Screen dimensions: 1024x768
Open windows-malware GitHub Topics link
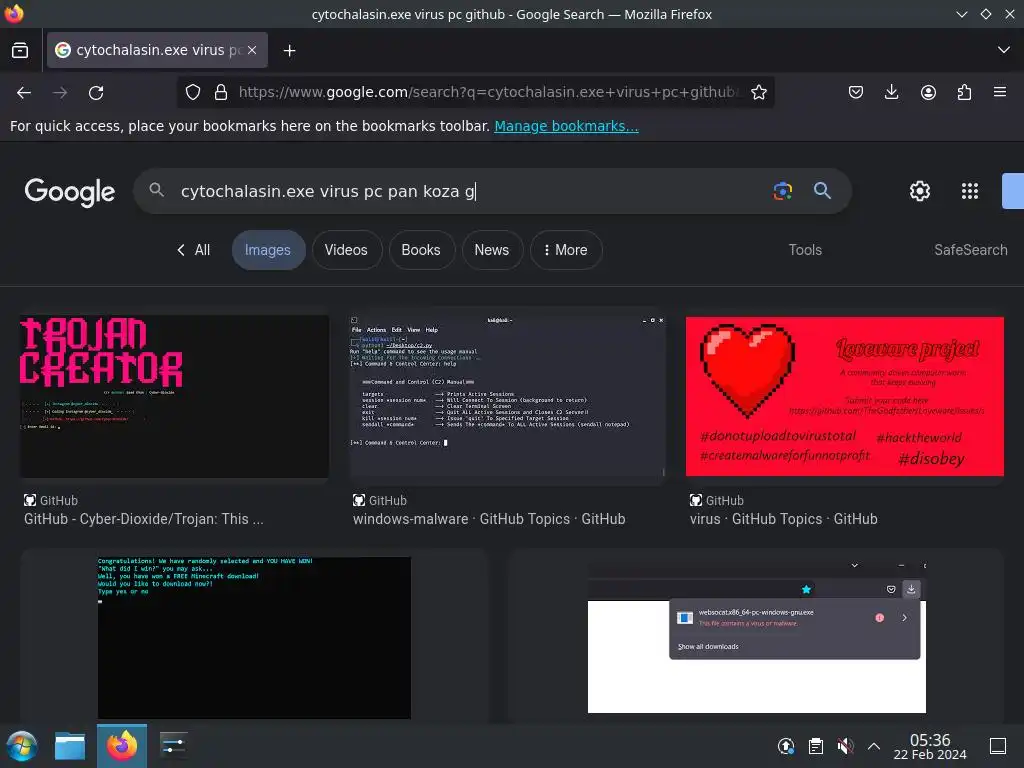(489, 519)
